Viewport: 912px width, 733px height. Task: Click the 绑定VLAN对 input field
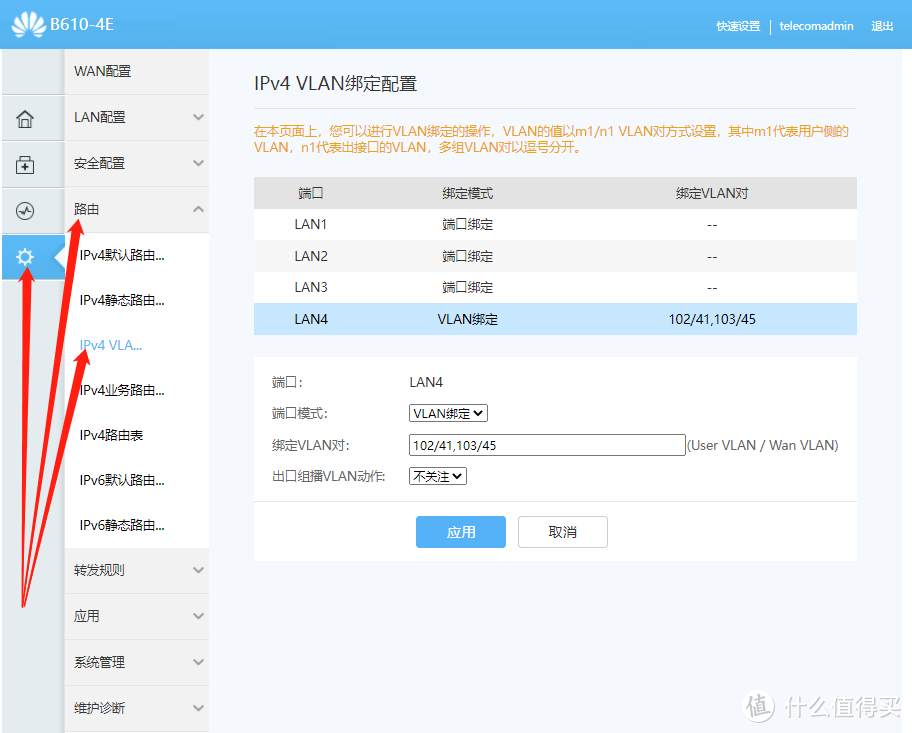tap(546, 444)
